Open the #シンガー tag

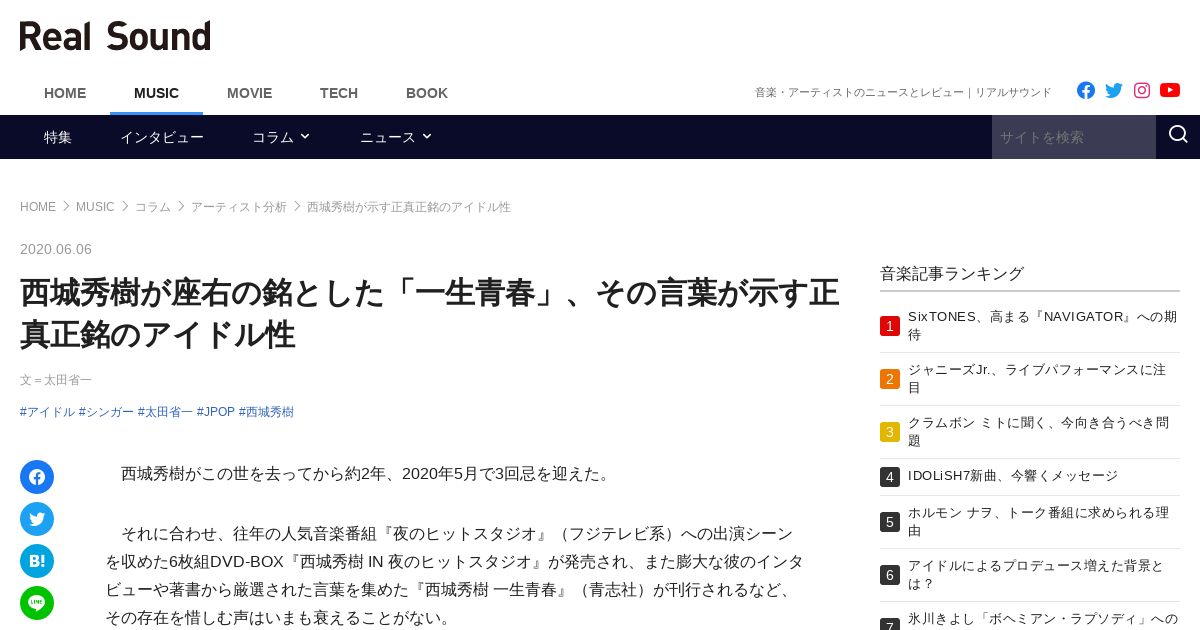[106, 412]
